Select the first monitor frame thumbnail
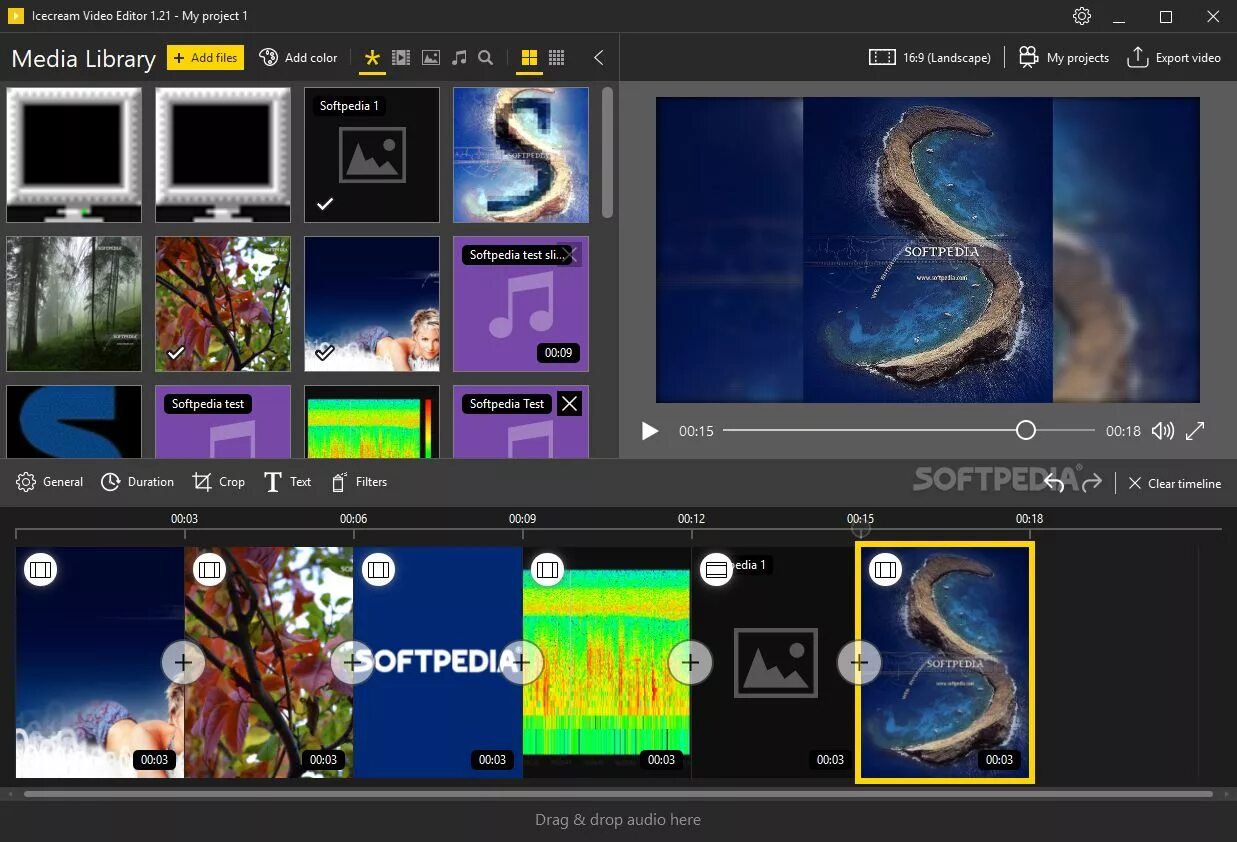Image resolution: width=1237 pixels, height=842 pixels. [x=74, y=155]
